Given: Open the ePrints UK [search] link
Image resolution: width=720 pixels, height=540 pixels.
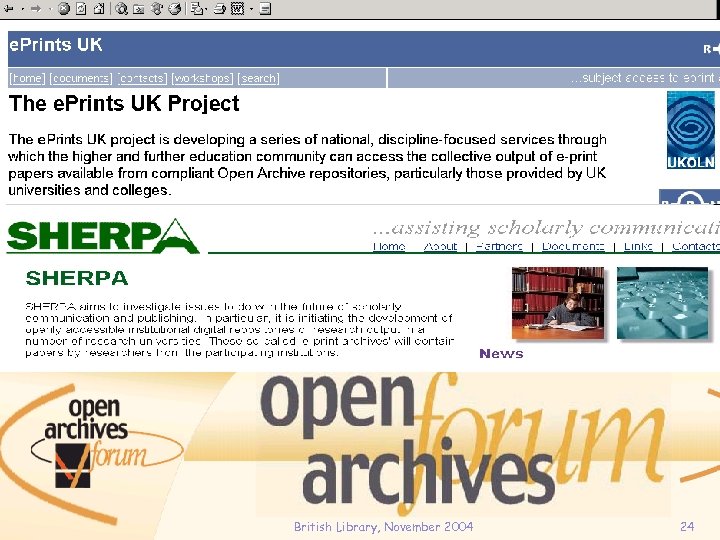Looking at the screenshot, I should [258, 79].
